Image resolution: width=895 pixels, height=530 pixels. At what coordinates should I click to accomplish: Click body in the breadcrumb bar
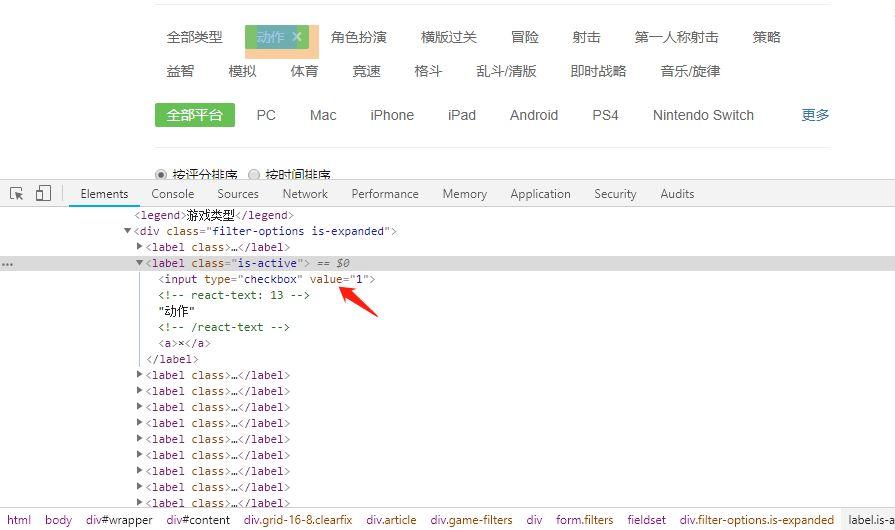pyautogui.click(x=58, y=520)
